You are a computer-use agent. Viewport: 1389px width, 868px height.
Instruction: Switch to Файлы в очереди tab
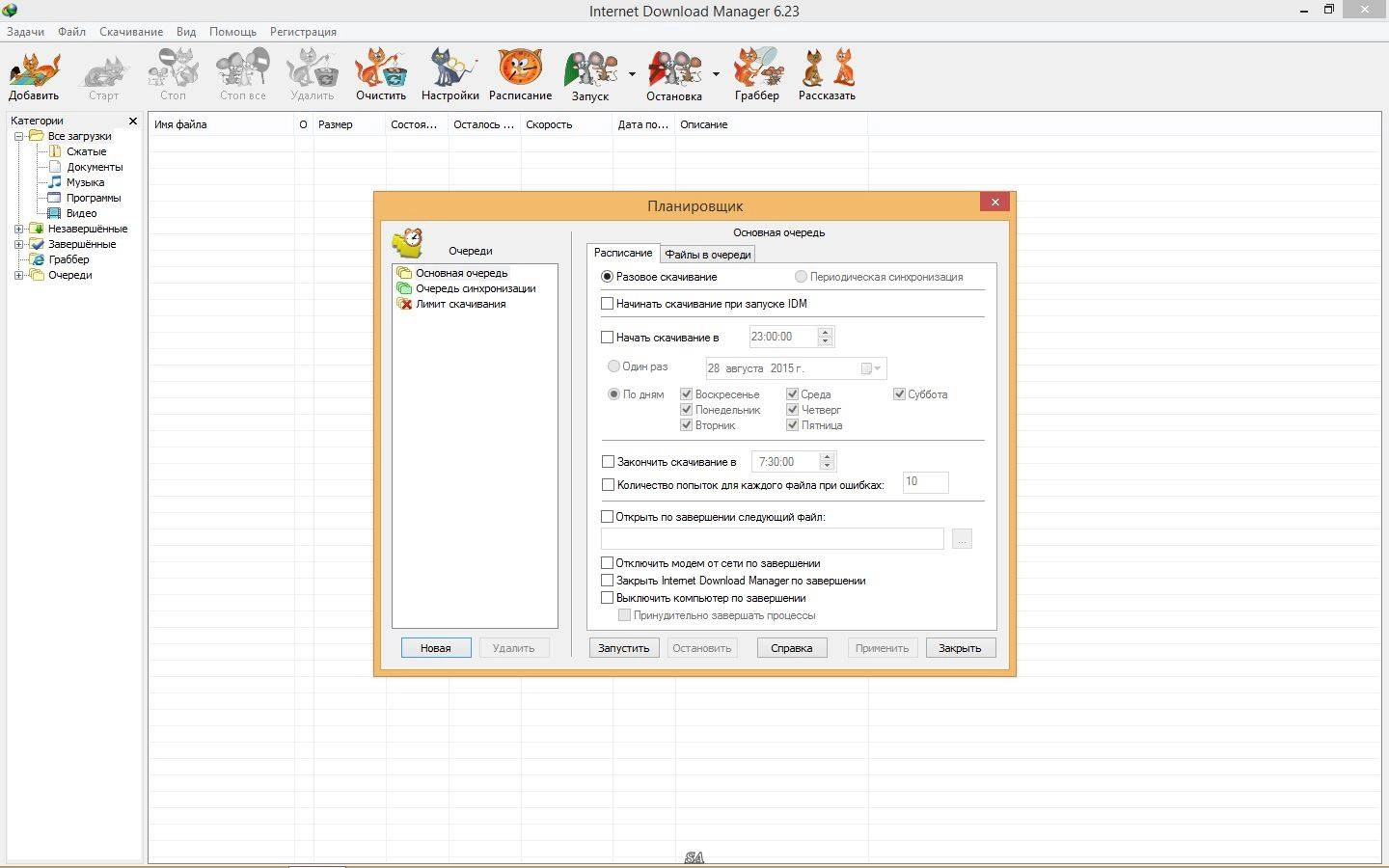pos(707,255)
